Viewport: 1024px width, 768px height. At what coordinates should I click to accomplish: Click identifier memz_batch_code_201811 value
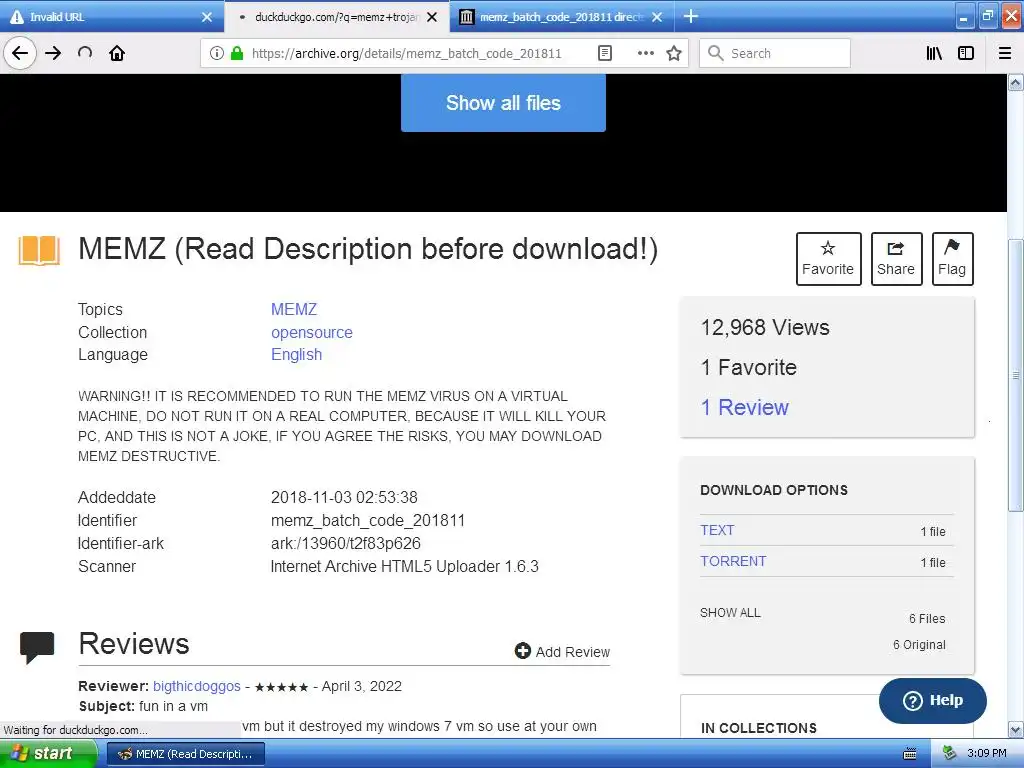pyautogui.click(x=368, y=520)
